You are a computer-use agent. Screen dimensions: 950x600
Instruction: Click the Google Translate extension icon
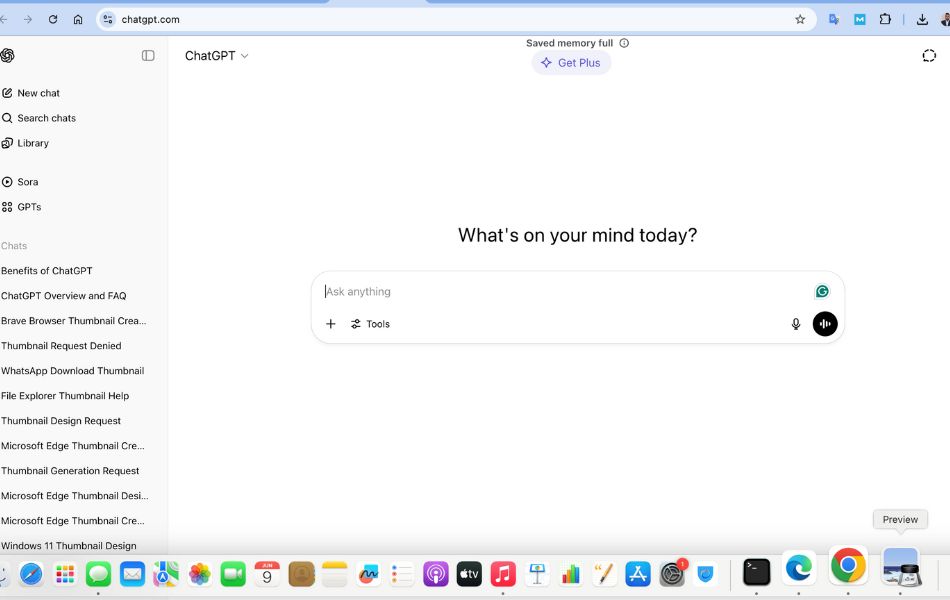[x=834, y=19]
